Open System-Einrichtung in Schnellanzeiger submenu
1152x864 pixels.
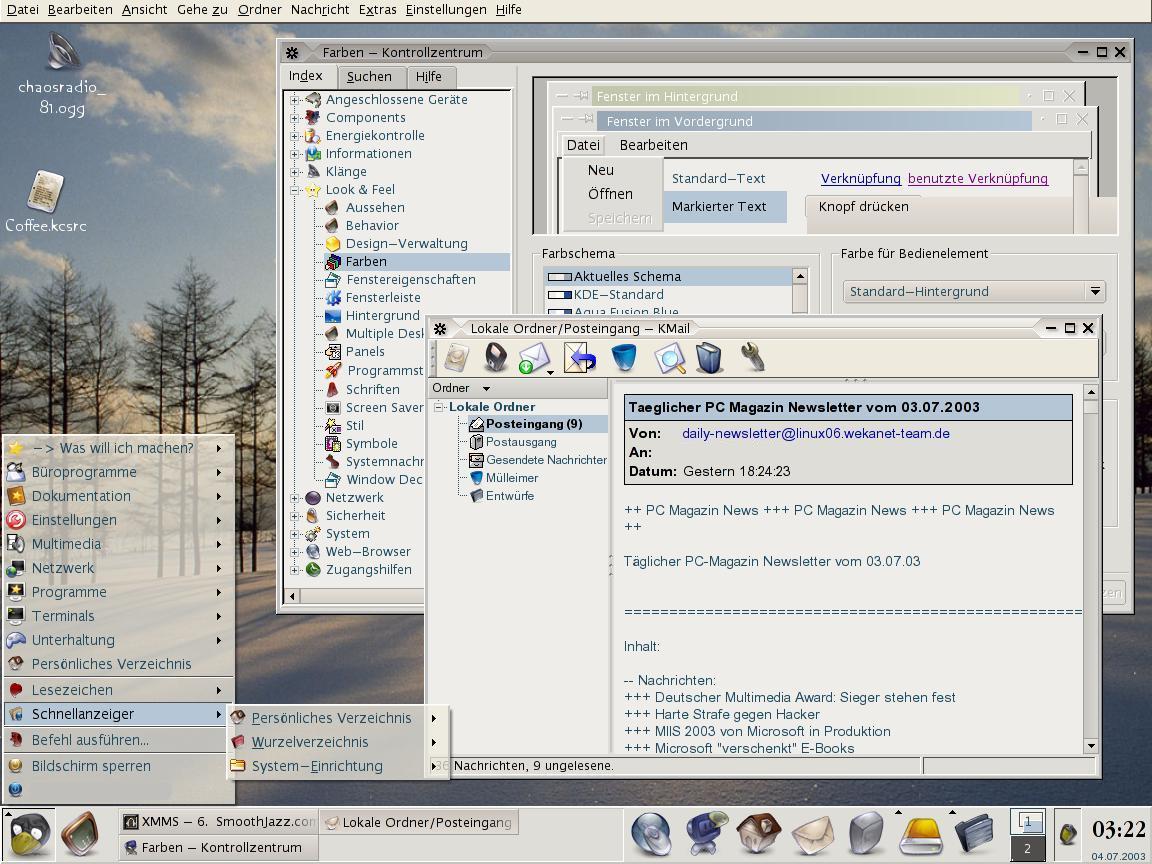click(x=338, y=766)
